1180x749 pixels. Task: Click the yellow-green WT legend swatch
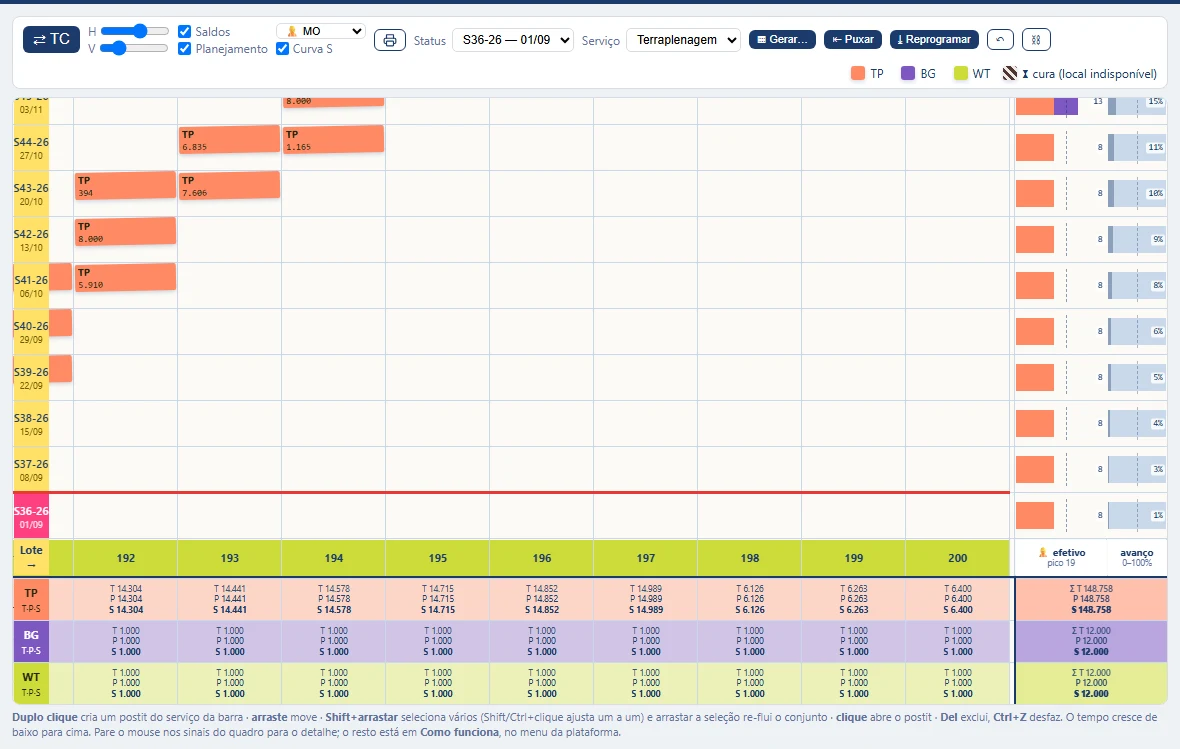[960, 73]
